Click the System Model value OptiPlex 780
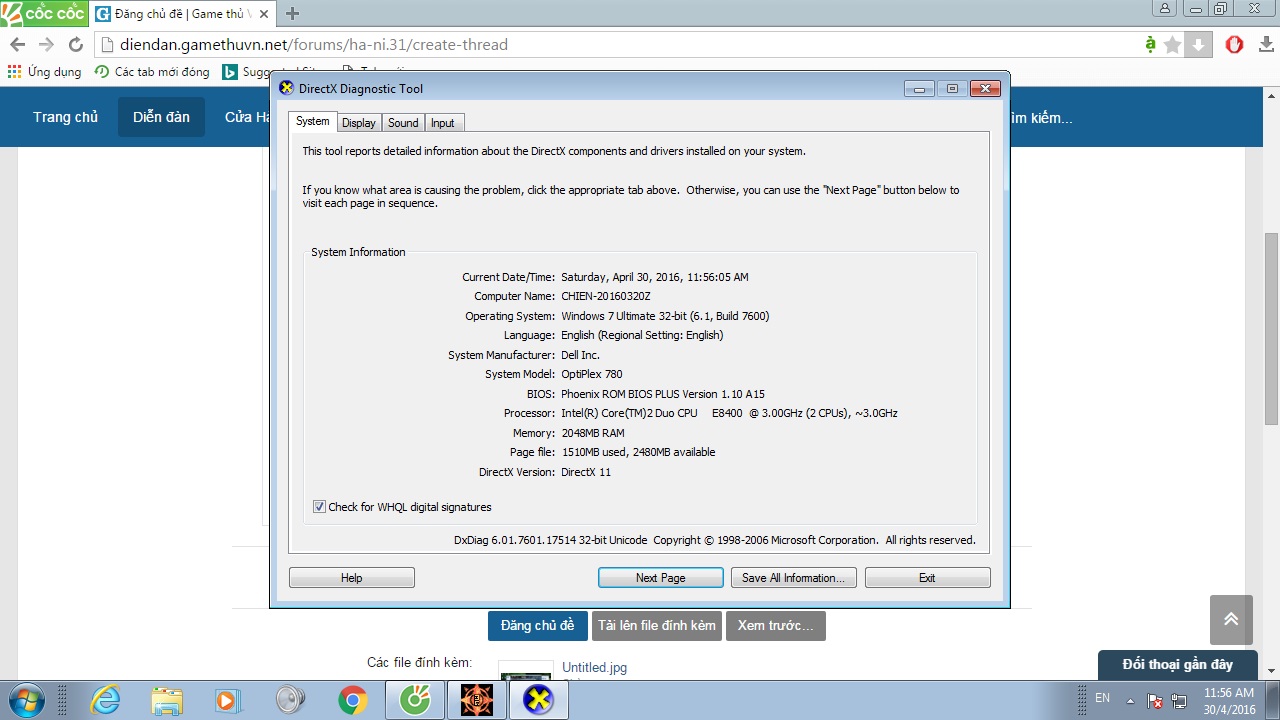 (x=591, y=374)
